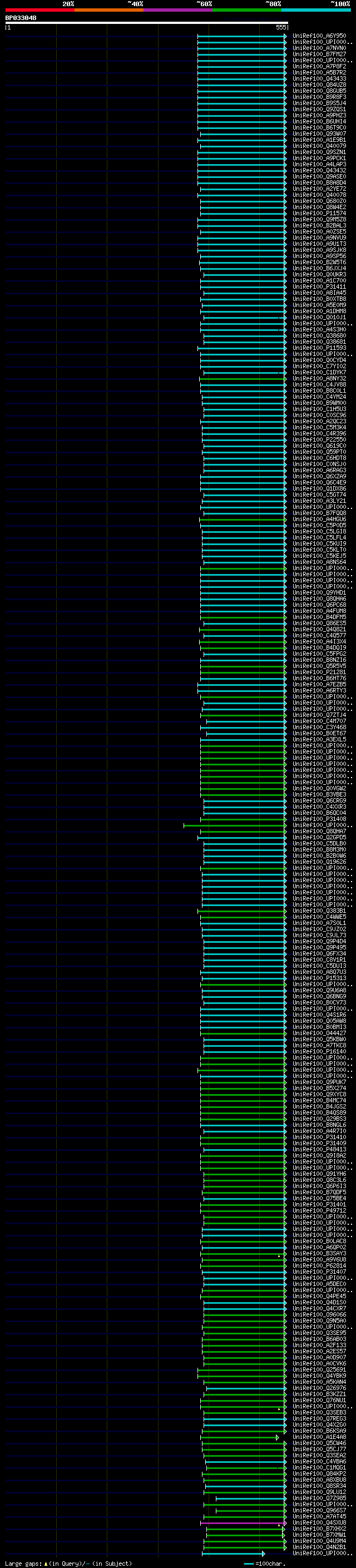The height and width of the screenshot is (1568, 356).
Task: Click the green ~80% legend segment
Action: coord(247,10)
